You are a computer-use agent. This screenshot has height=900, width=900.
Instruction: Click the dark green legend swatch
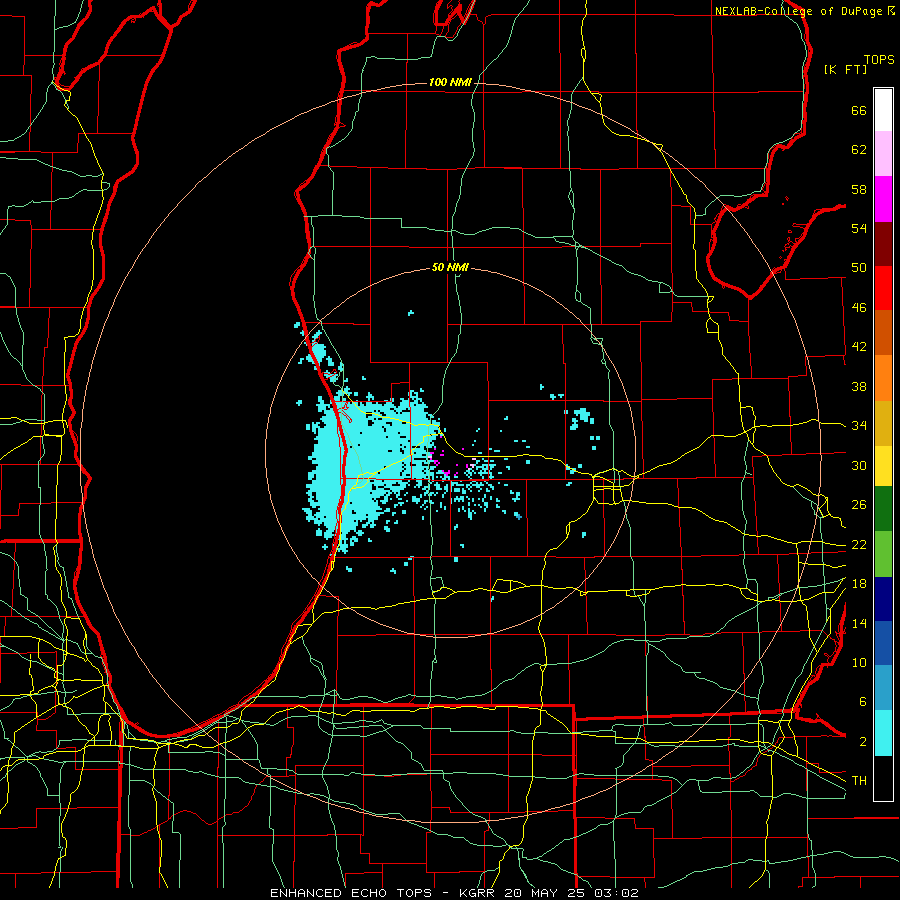pyautogui.click(x=883, y=509)
